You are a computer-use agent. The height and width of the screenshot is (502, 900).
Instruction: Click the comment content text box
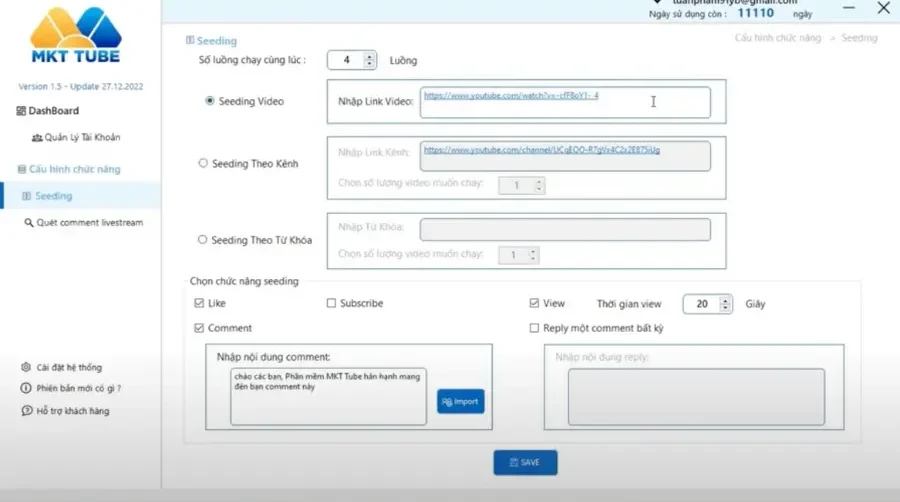coord(328,396)
